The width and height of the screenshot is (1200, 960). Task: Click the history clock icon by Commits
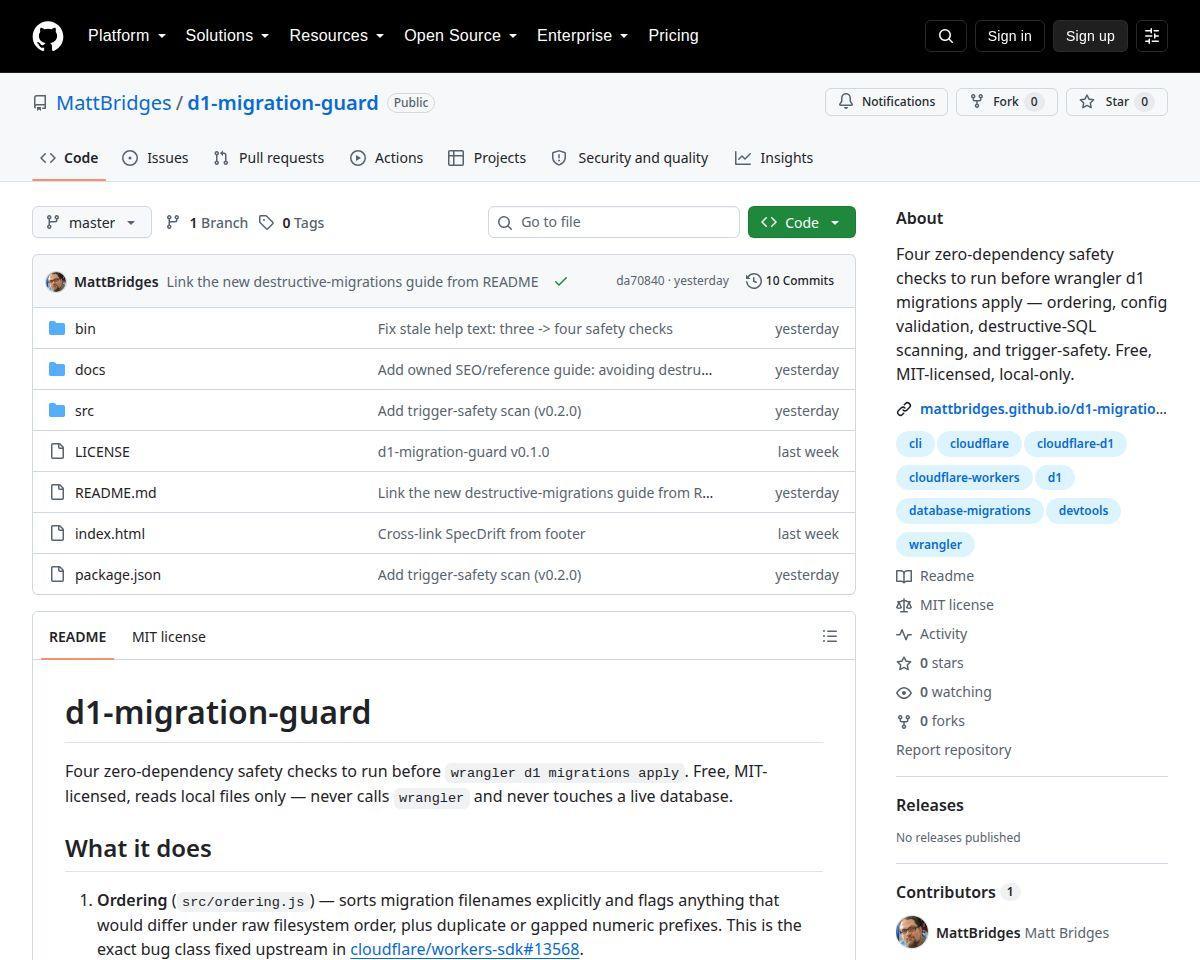coord(754,281)
